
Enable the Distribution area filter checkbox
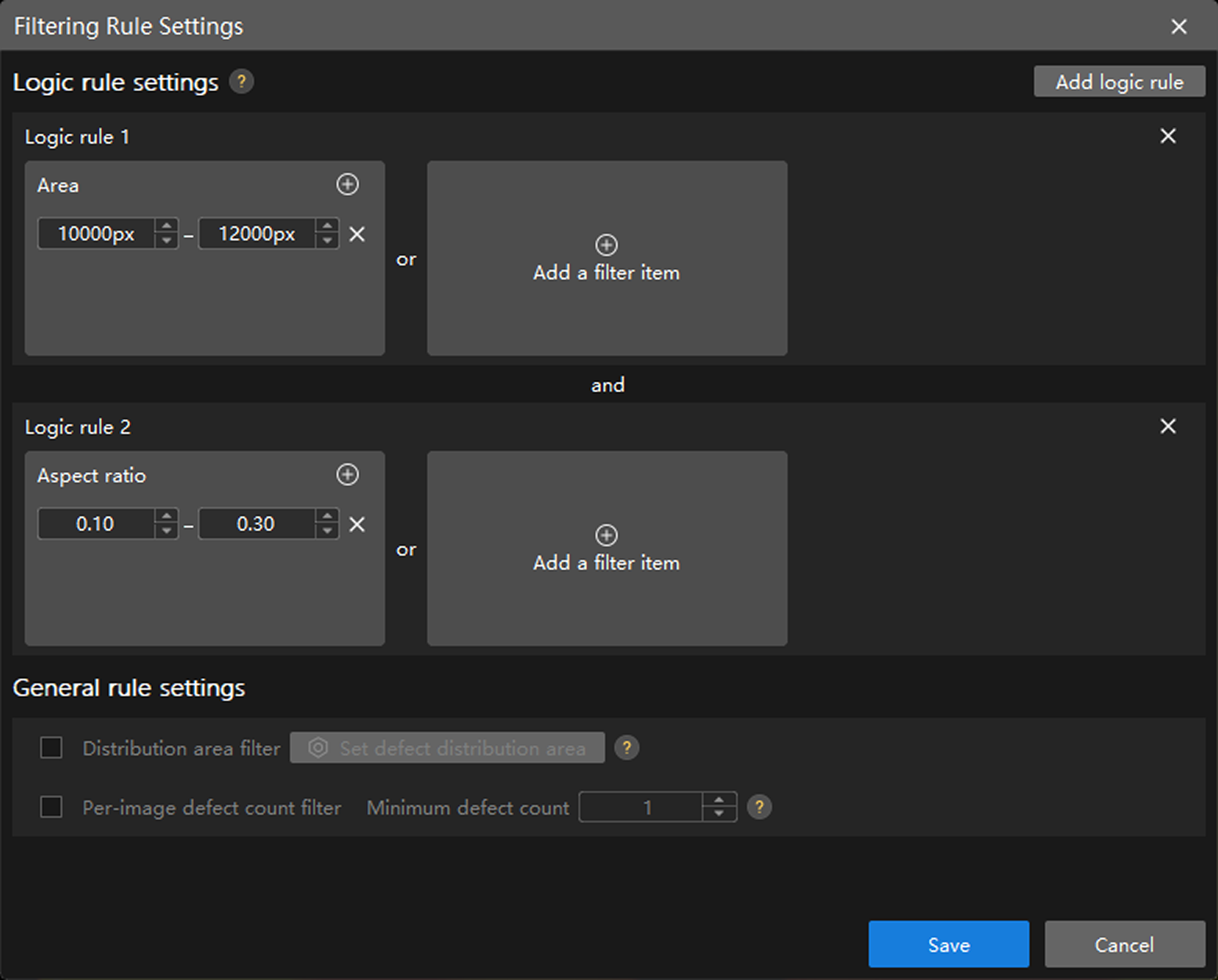(52, 748)
